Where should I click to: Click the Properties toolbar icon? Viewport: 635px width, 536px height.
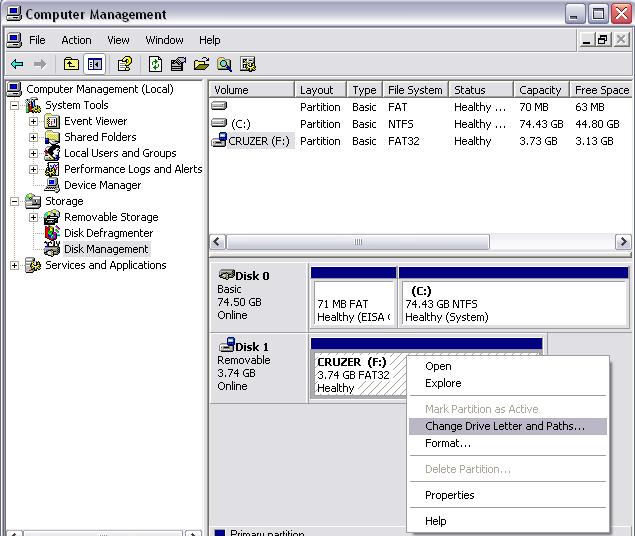pyautogui.click(x=179, y=65)
